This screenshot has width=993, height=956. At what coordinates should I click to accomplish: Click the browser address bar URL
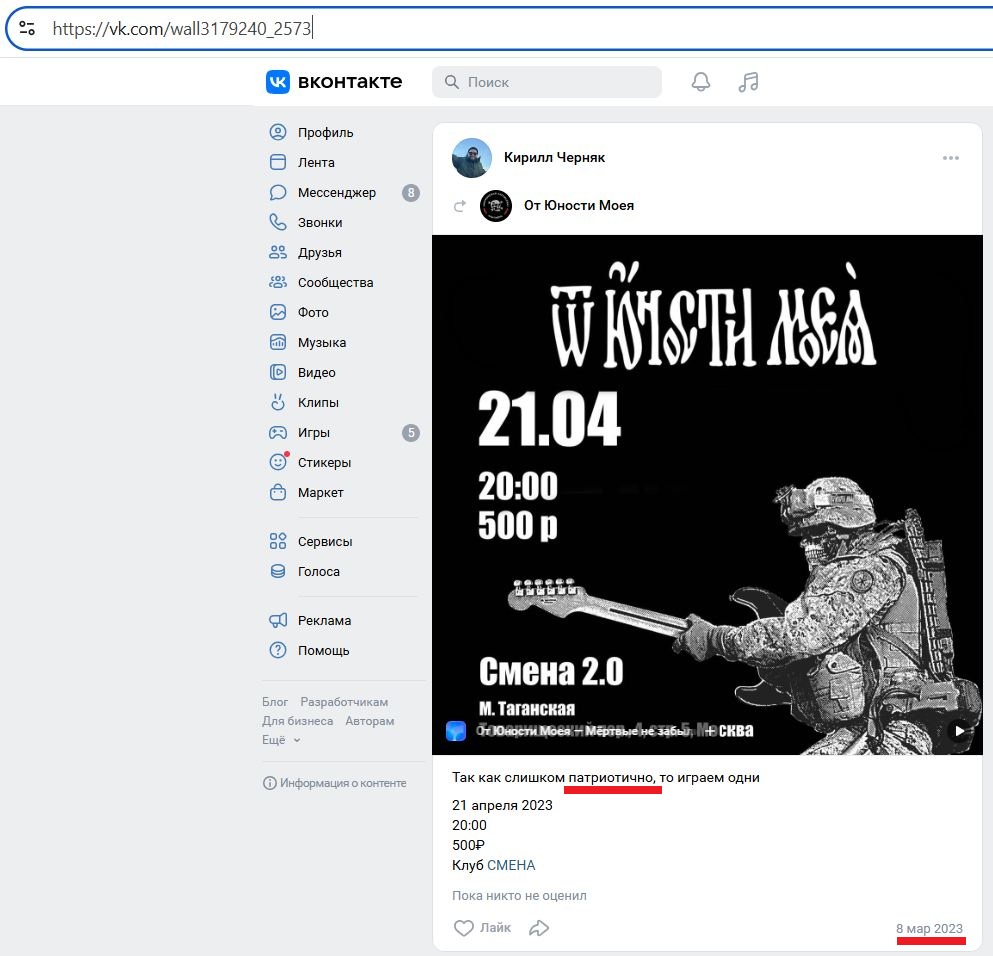pos(182,29)
